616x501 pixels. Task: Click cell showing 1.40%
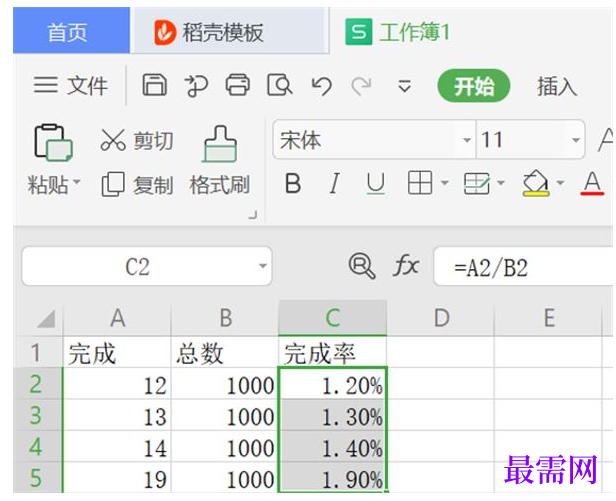(333, 446)
